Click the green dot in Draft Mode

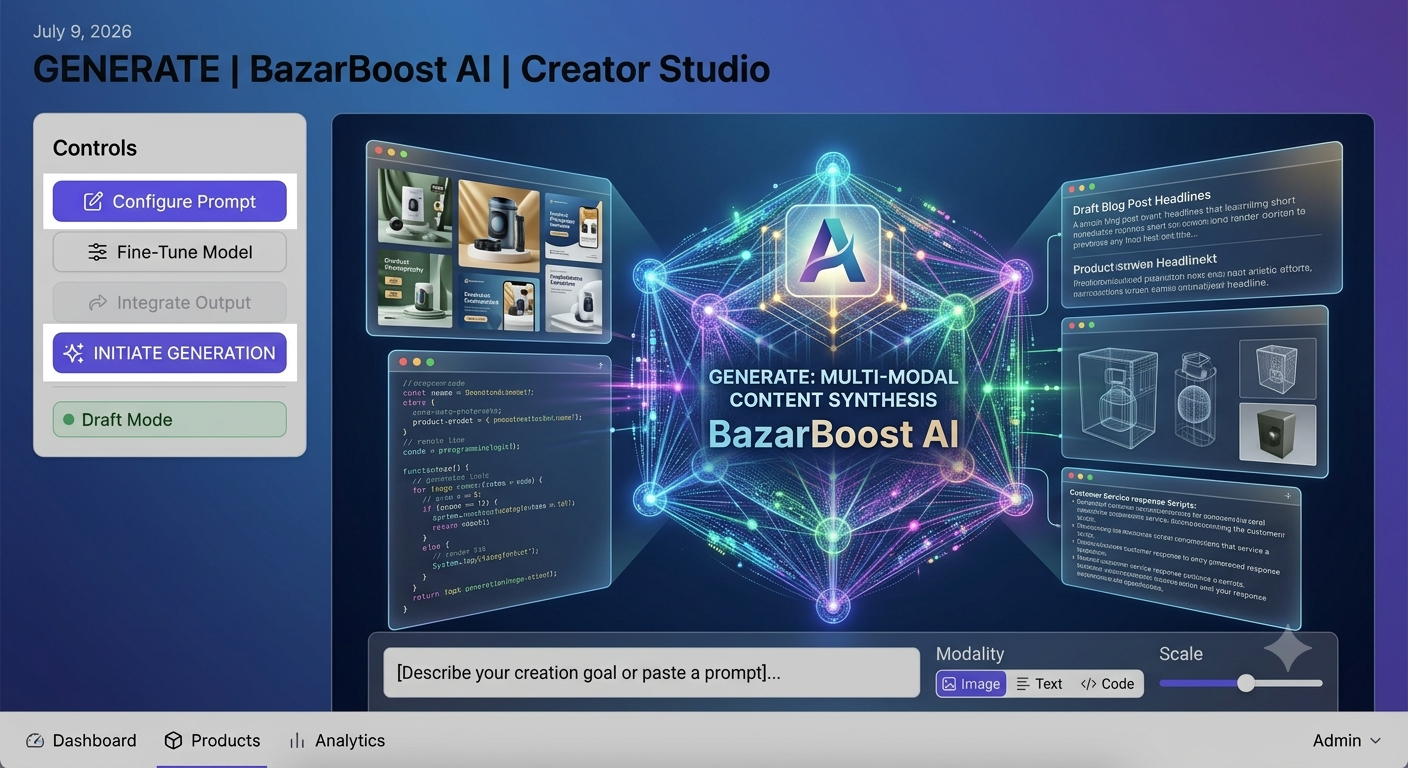point(69,420)
